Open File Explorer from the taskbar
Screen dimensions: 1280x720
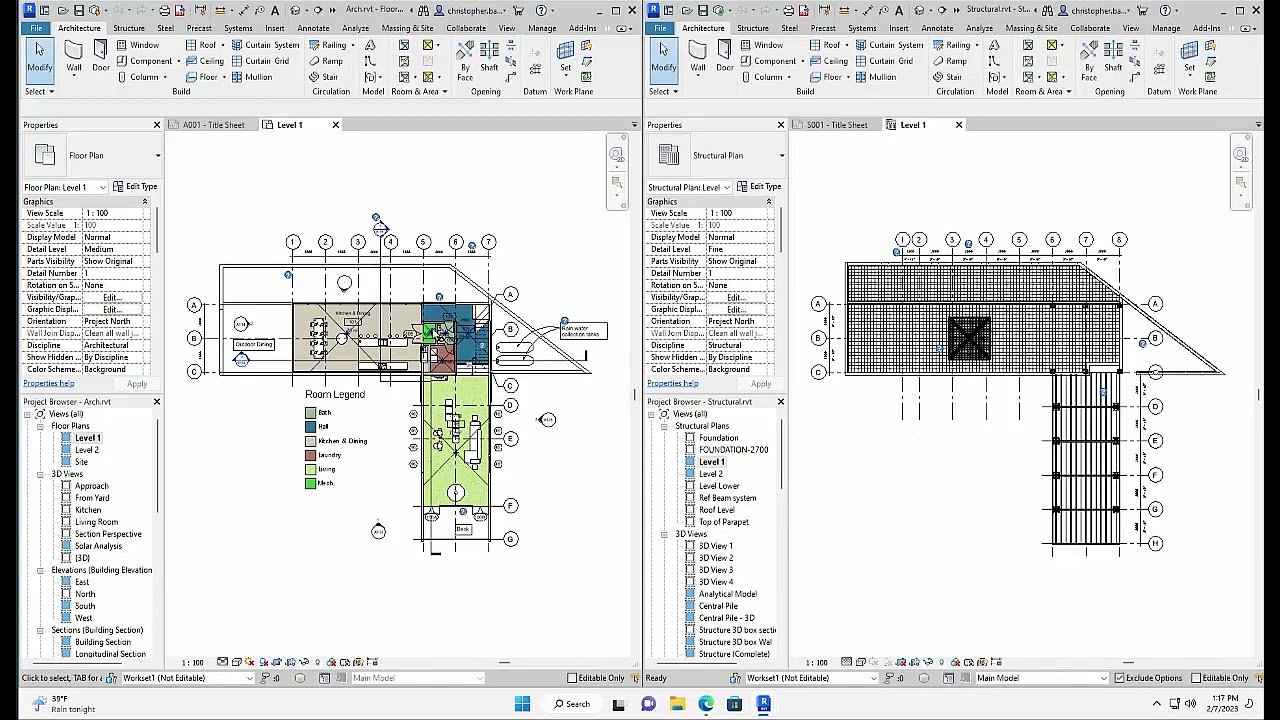coord(677,704)
